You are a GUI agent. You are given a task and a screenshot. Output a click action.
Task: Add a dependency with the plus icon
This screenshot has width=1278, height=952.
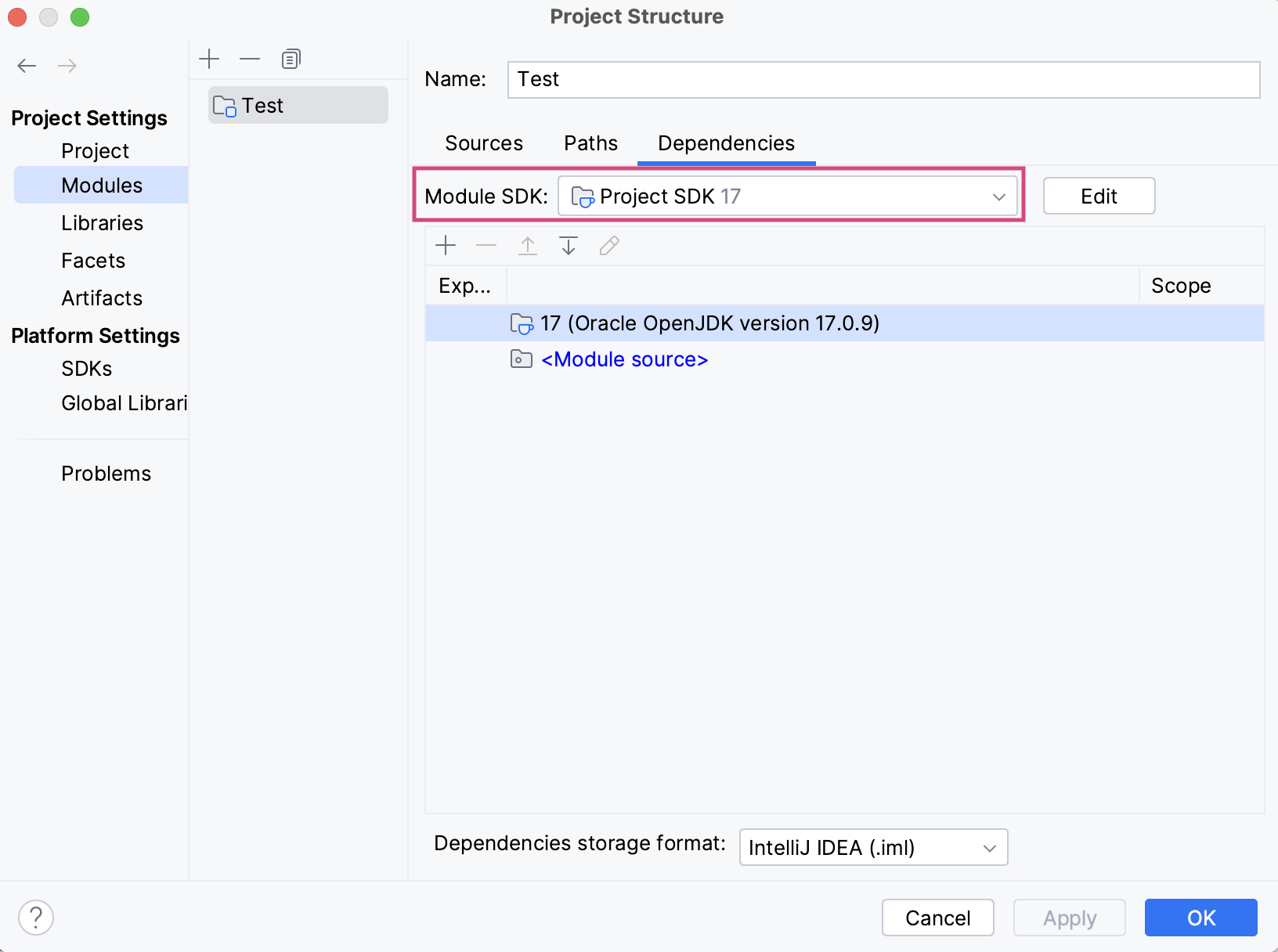446,246
